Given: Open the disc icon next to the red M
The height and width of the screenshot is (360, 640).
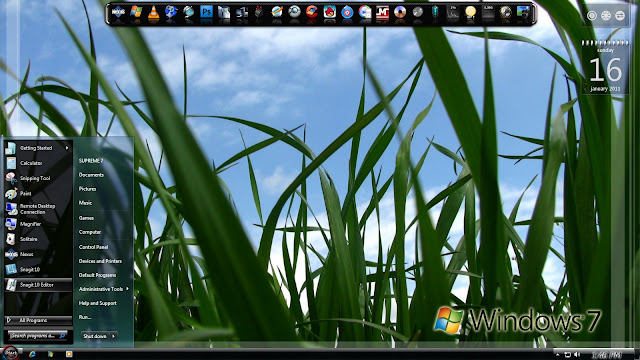Looking at the screenshot, I should pyautogui.click(x=400, y=13).
